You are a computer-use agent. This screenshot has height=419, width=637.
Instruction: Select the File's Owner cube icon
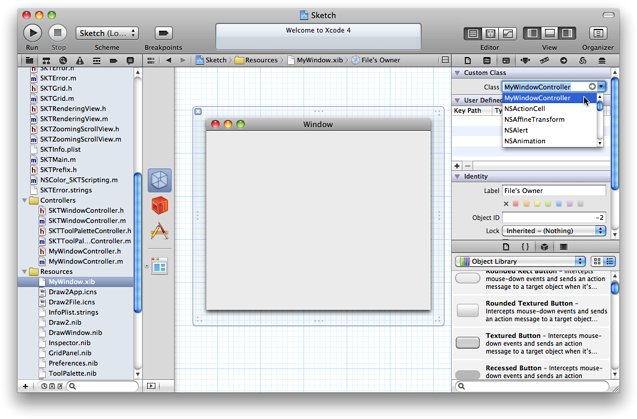pos(159,180)
